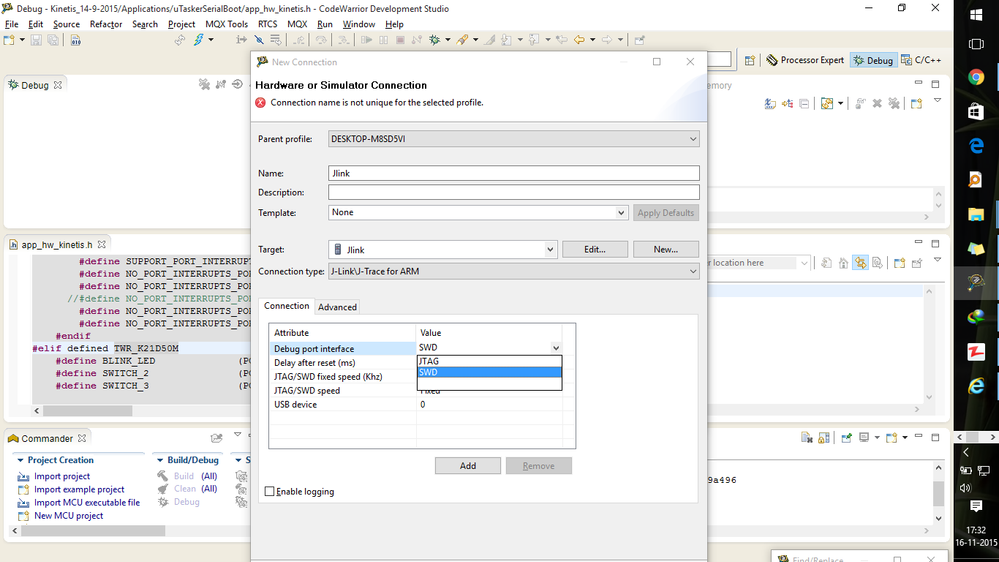Click the skip all breakpoints toolbar icon
Image resolution: width=999 pixels, height=562 pixels.
pyautogui.click(x=259, y=40)
